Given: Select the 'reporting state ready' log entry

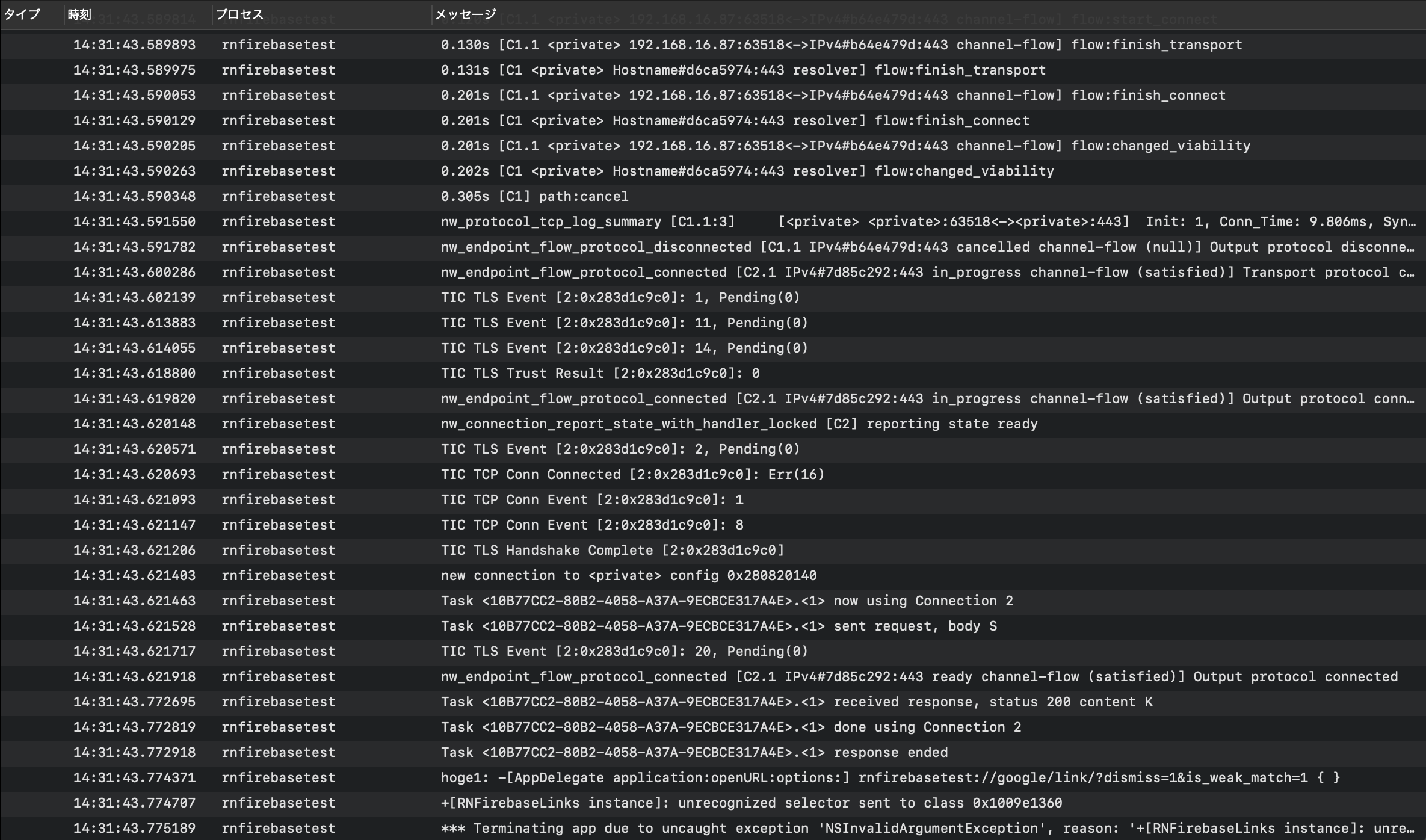Looking at the screenshot, I should coord(739,424).
